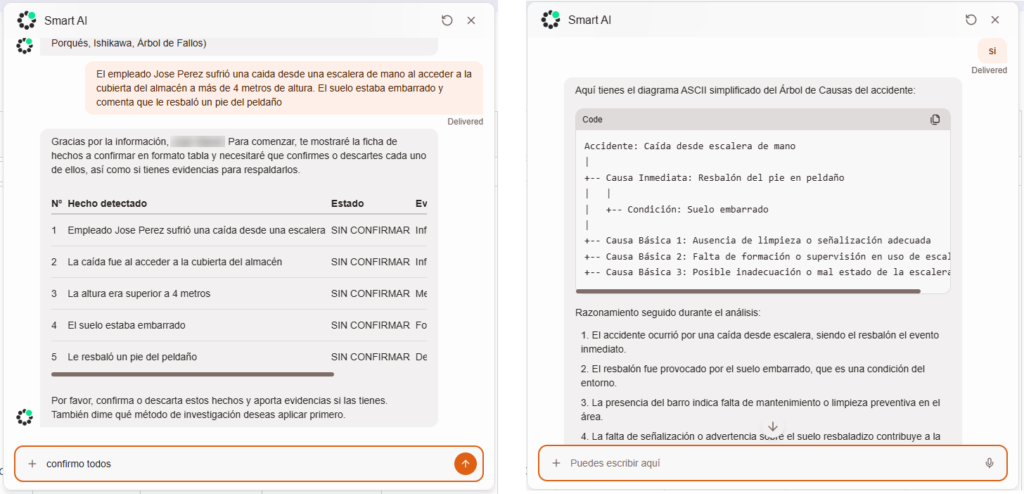Click the plus attachment icon in left chat input
Screen dimensions: 1024x494
[x=32, y=464]
